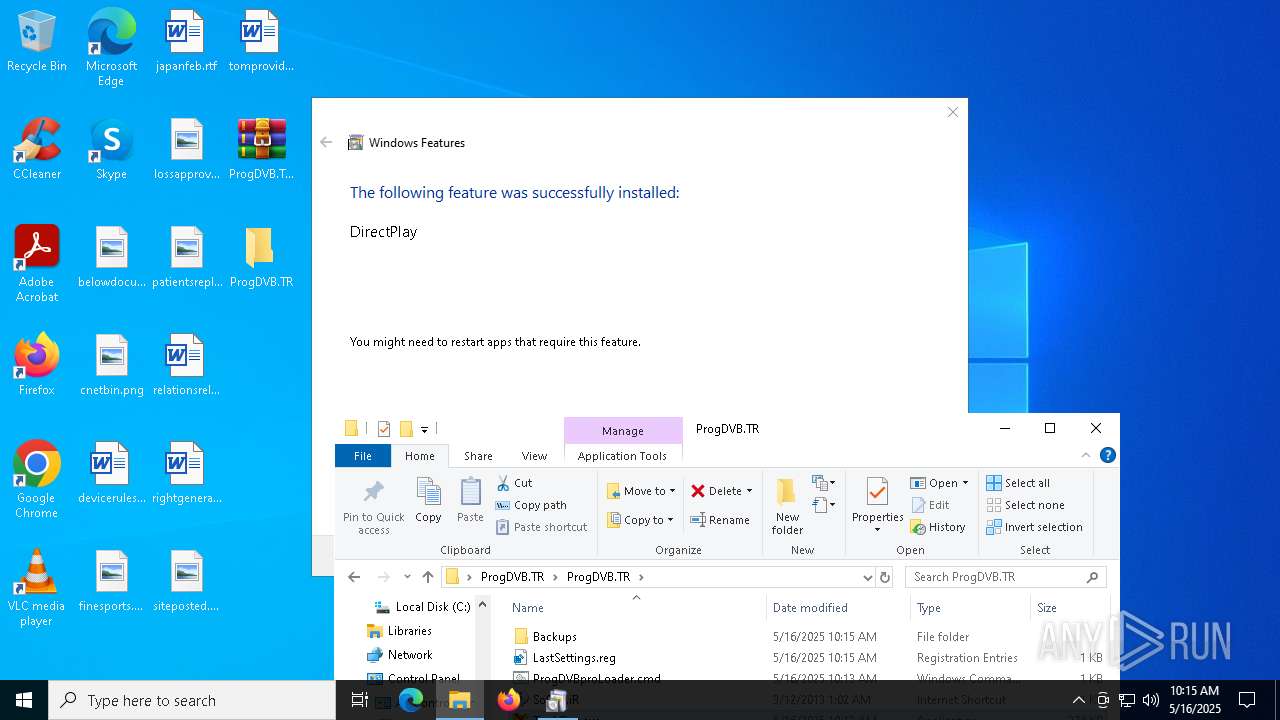Open Firefox from the taskbar
Image resolution: width=1280 pixels, height=720 pixels.
509,700
